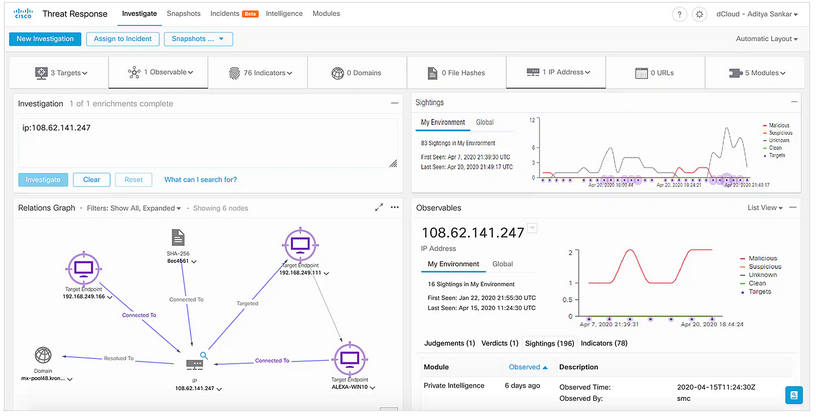816x417 pixels.
Task: Switch to the Intelligence tab
Action: click(x=285, y=14)
